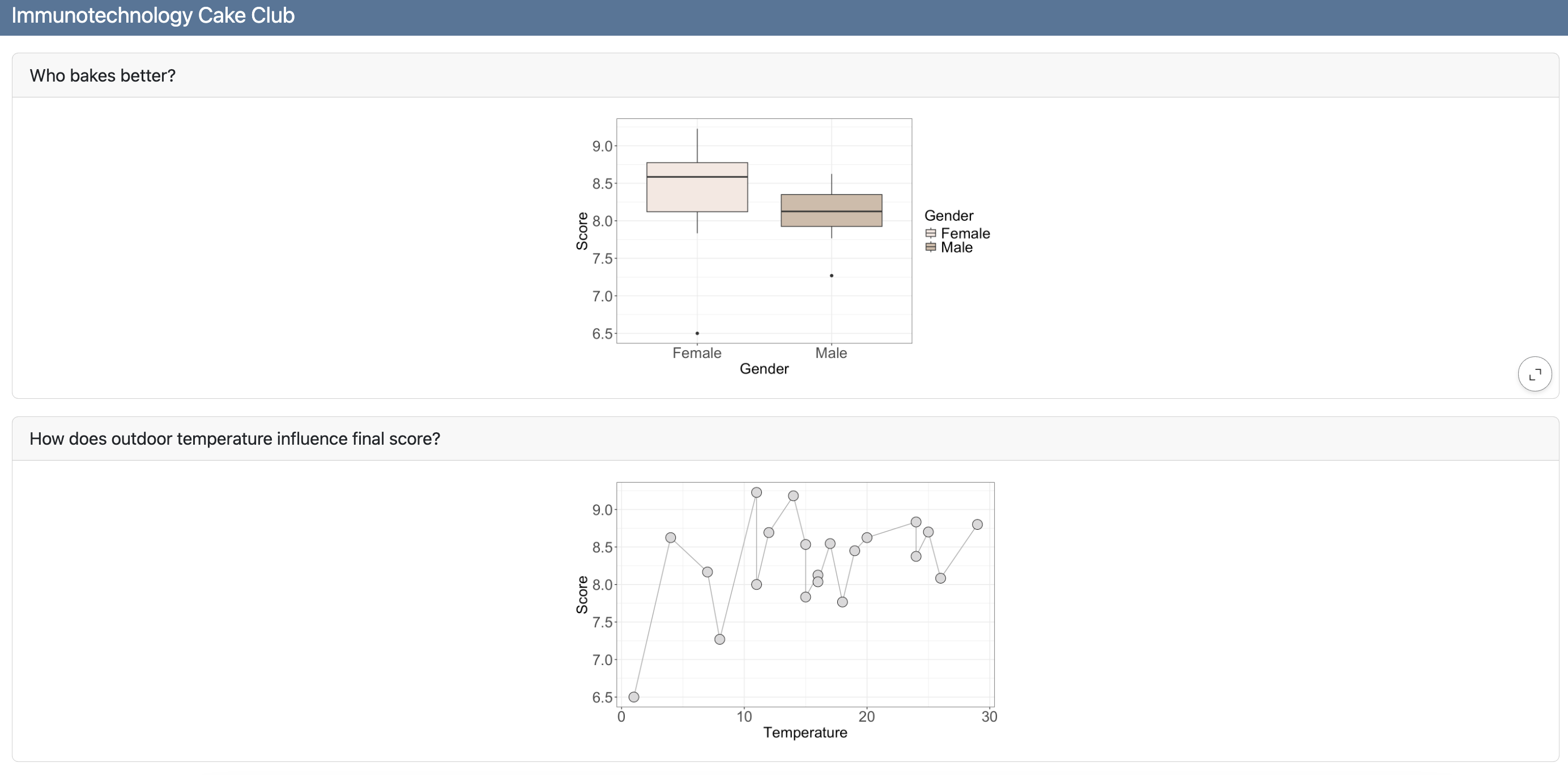Click the scatter point near temperature 4
Viewport: 1568px width, 775px height.
coord(670,538)
